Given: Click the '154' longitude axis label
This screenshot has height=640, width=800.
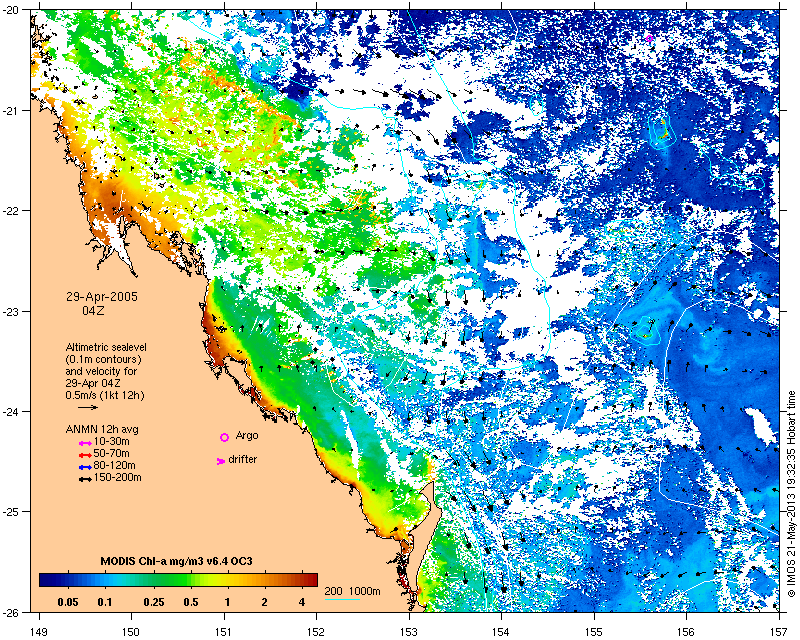Looking at the screenshot, I should [502, 632].
